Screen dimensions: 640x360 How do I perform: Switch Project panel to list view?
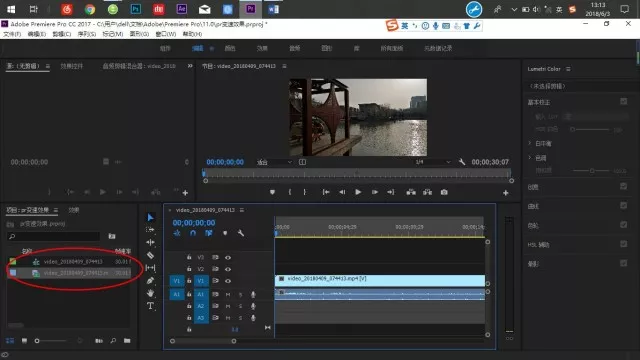point(9,340)
